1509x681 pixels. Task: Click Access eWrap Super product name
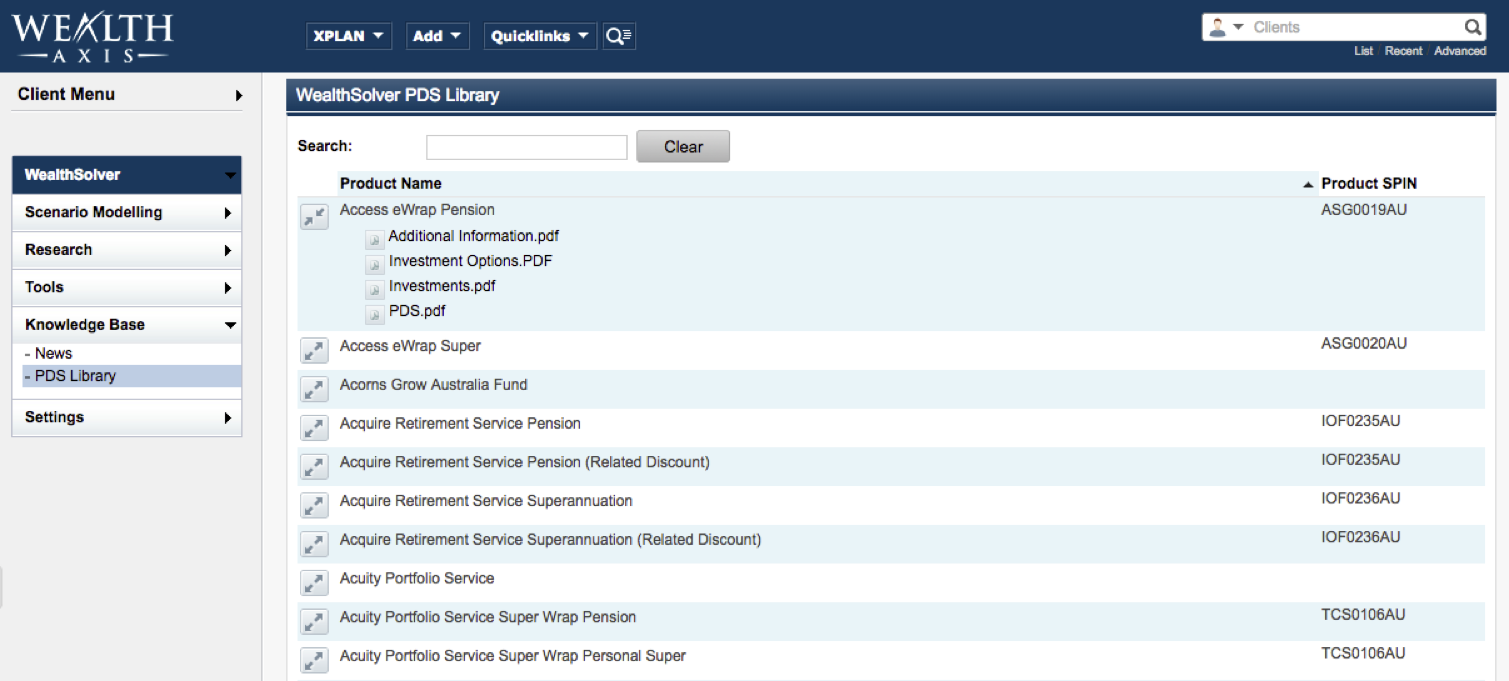click(x=410, y=346)
